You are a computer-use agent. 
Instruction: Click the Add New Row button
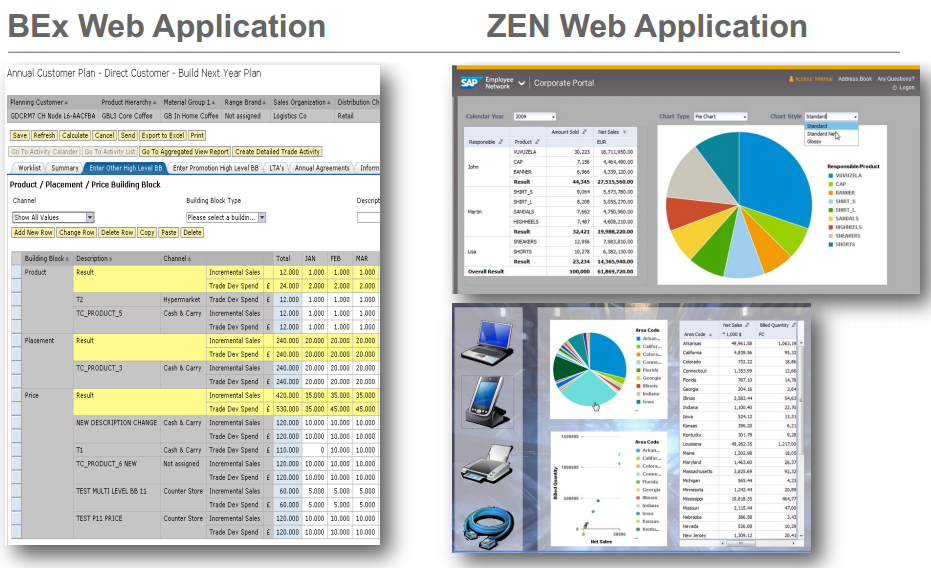pyautogui.click(x=33, y=232)
